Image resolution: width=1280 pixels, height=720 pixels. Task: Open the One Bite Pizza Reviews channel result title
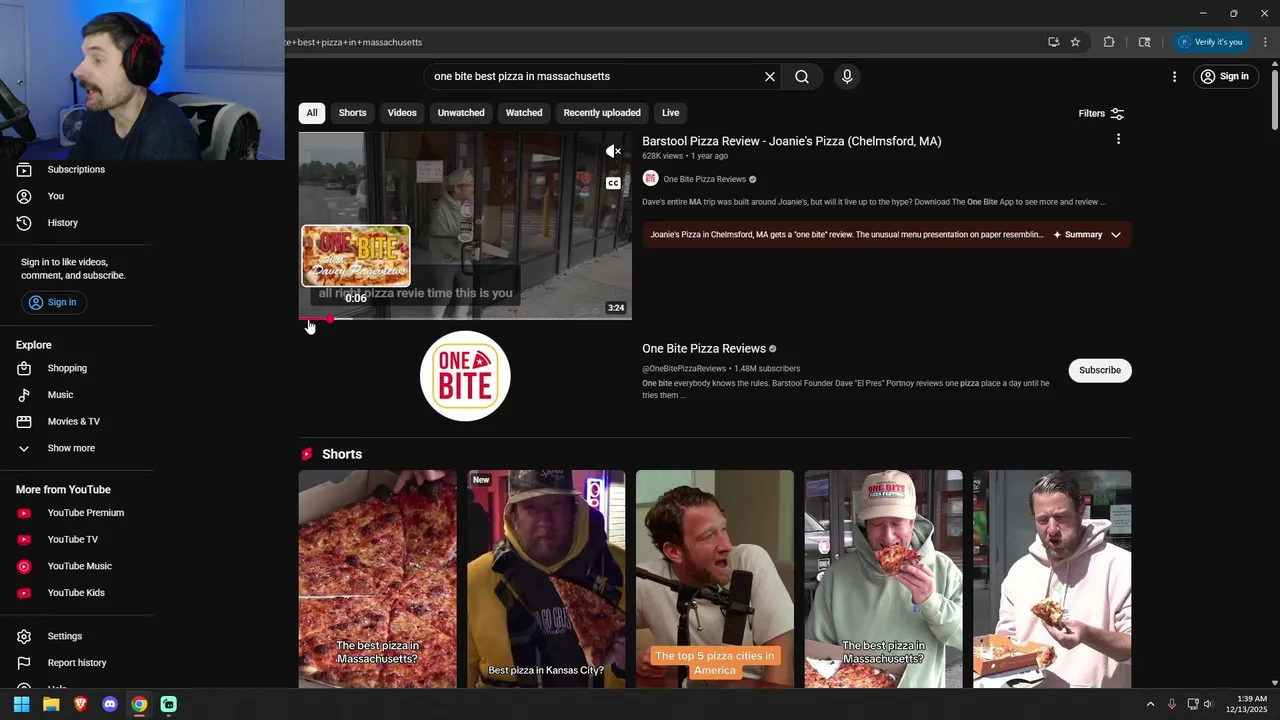704,349
